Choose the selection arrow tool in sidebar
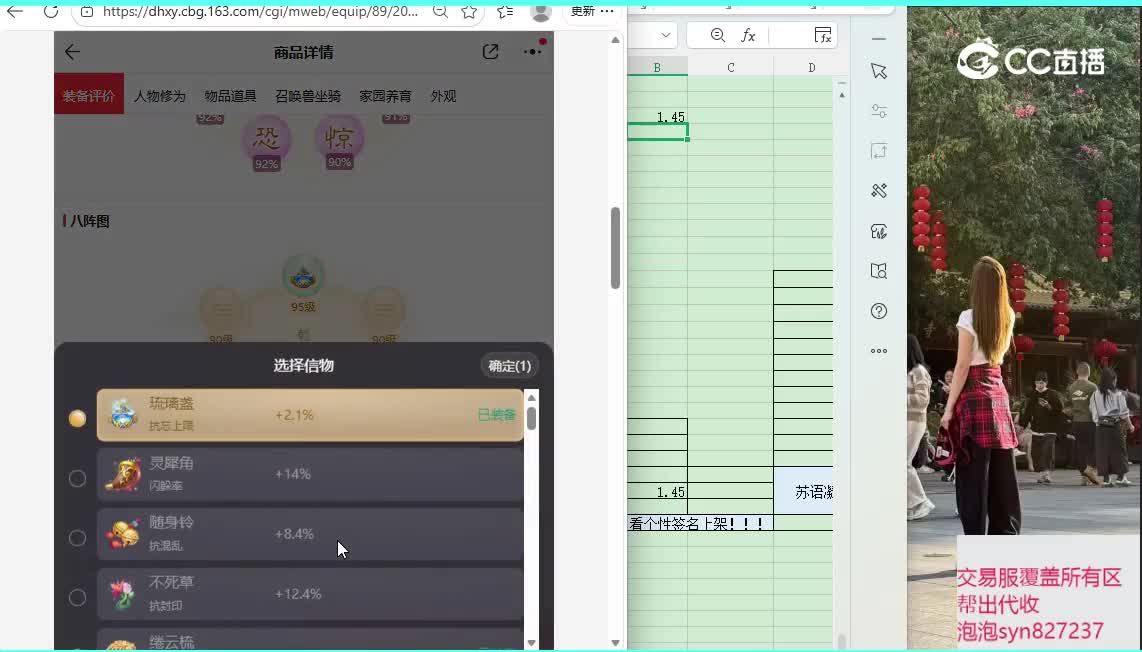 tap(879, 71)
